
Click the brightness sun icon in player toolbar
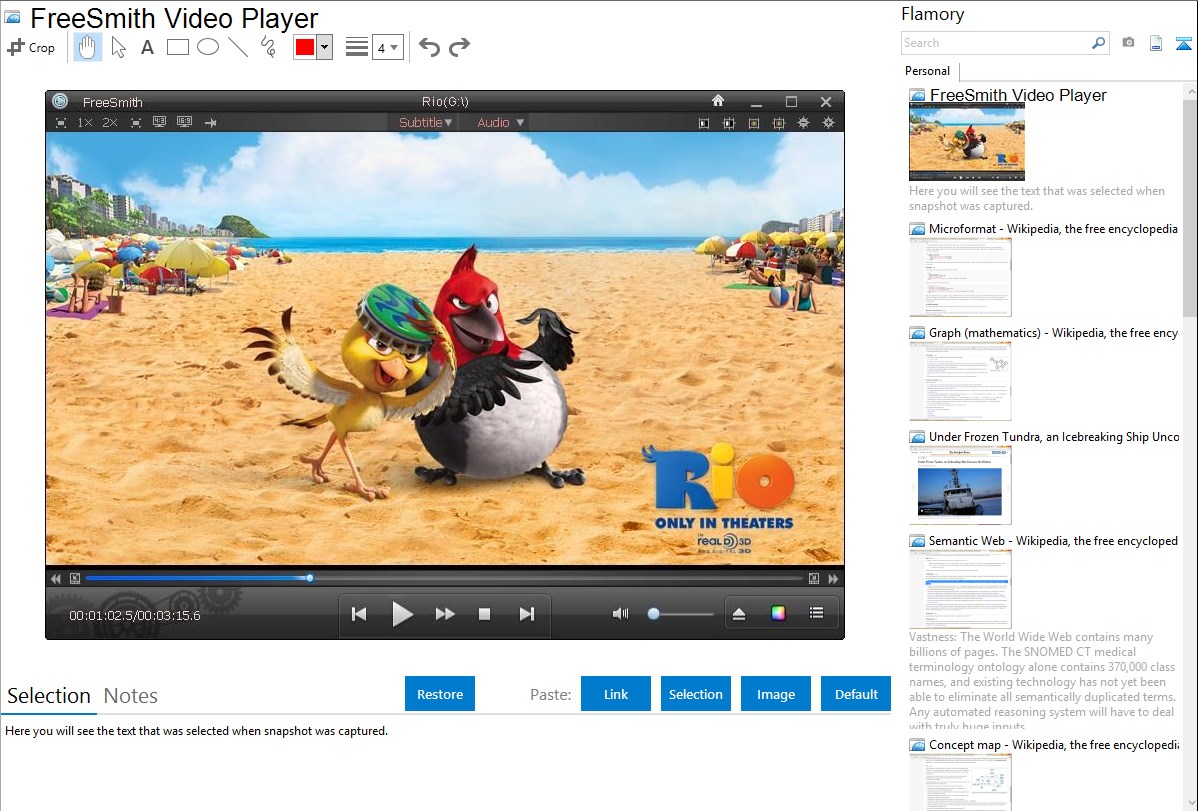pos(804,122)
